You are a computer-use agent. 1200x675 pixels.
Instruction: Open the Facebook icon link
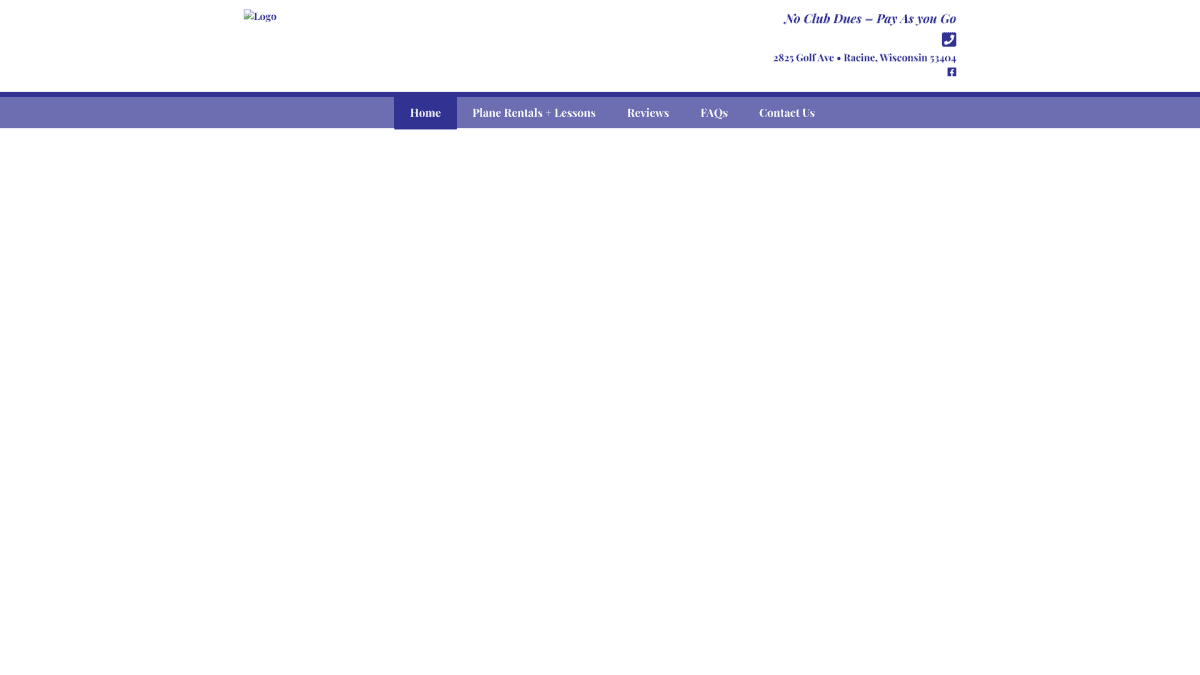tap(952, 72)
